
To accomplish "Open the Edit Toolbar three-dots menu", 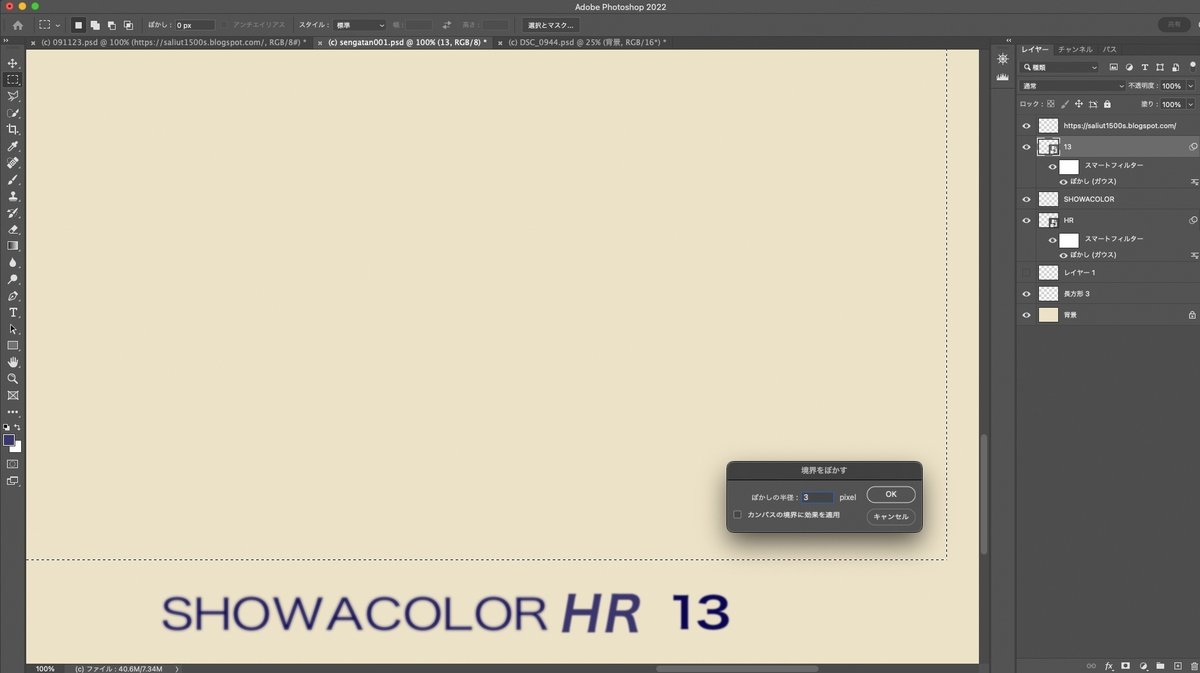I will (13, 411).
